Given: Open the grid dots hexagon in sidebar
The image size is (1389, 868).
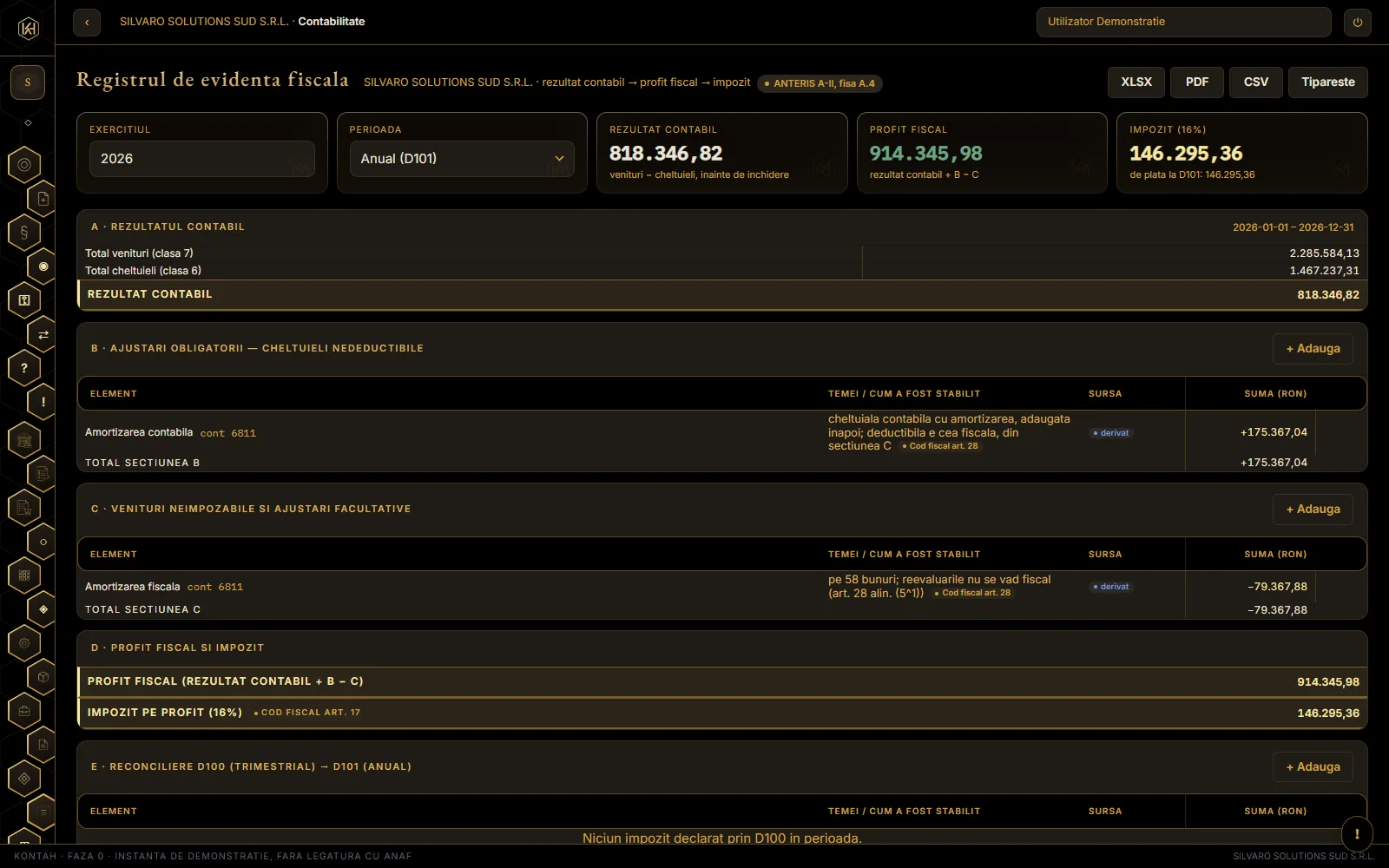Looking at the screenshot, I should tap(24, 575).
